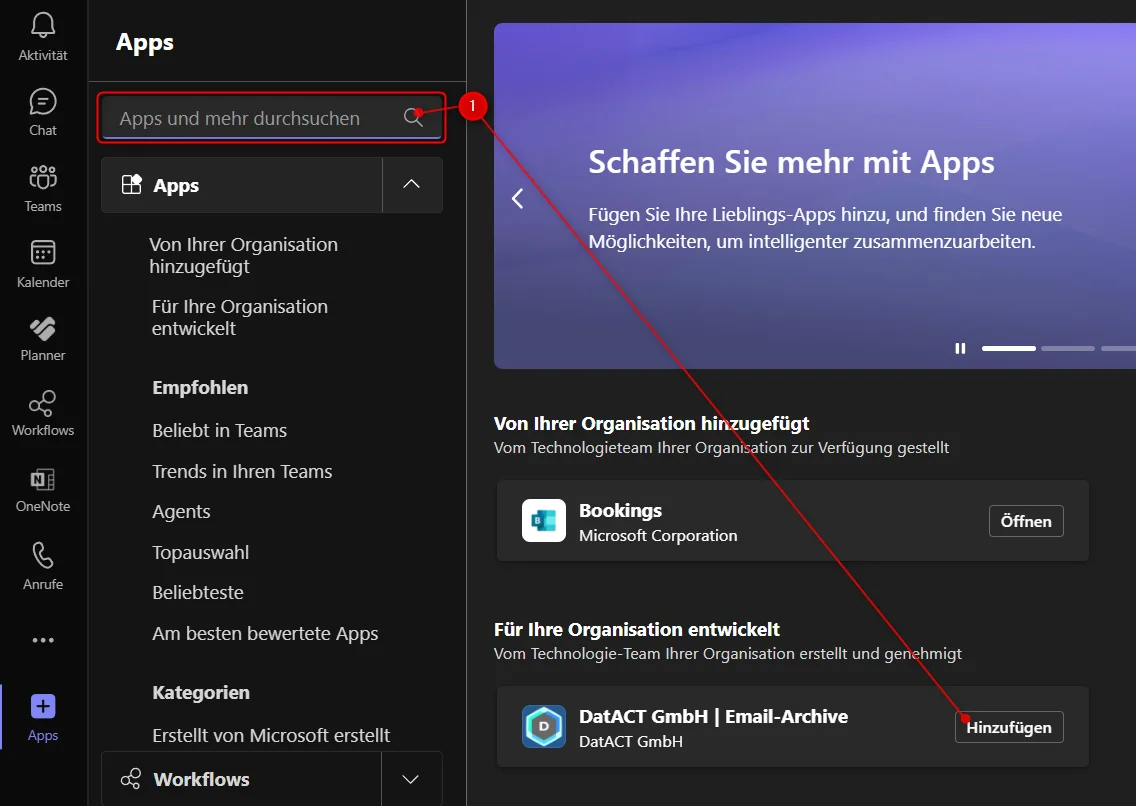Open 'Von Ihrer Organisation hinzugefügt' list item
The image size is (1136, 806).
pyautogui.click(x=243, y=256)
